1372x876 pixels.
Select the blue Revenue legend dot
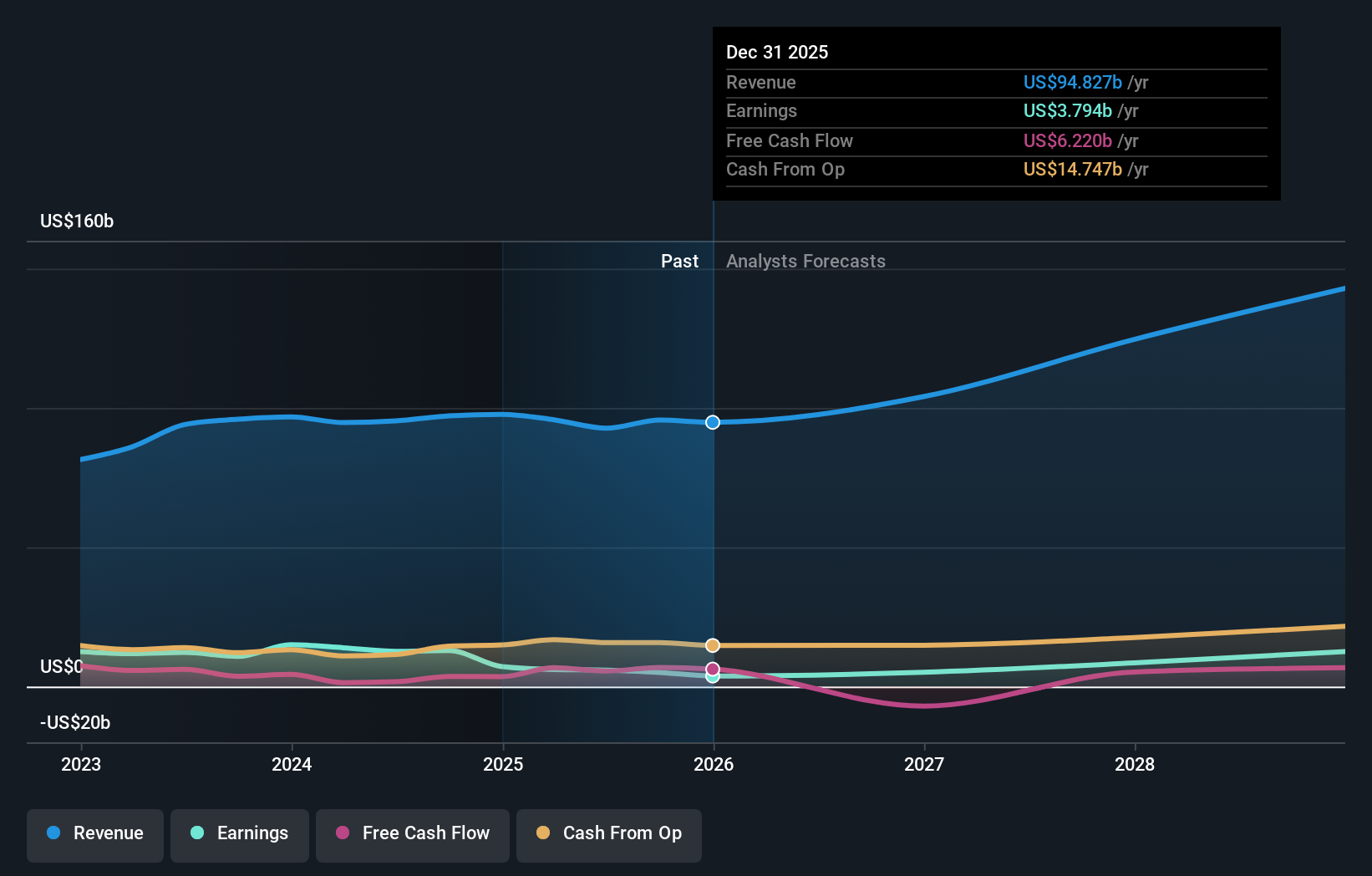pos(53,833)
